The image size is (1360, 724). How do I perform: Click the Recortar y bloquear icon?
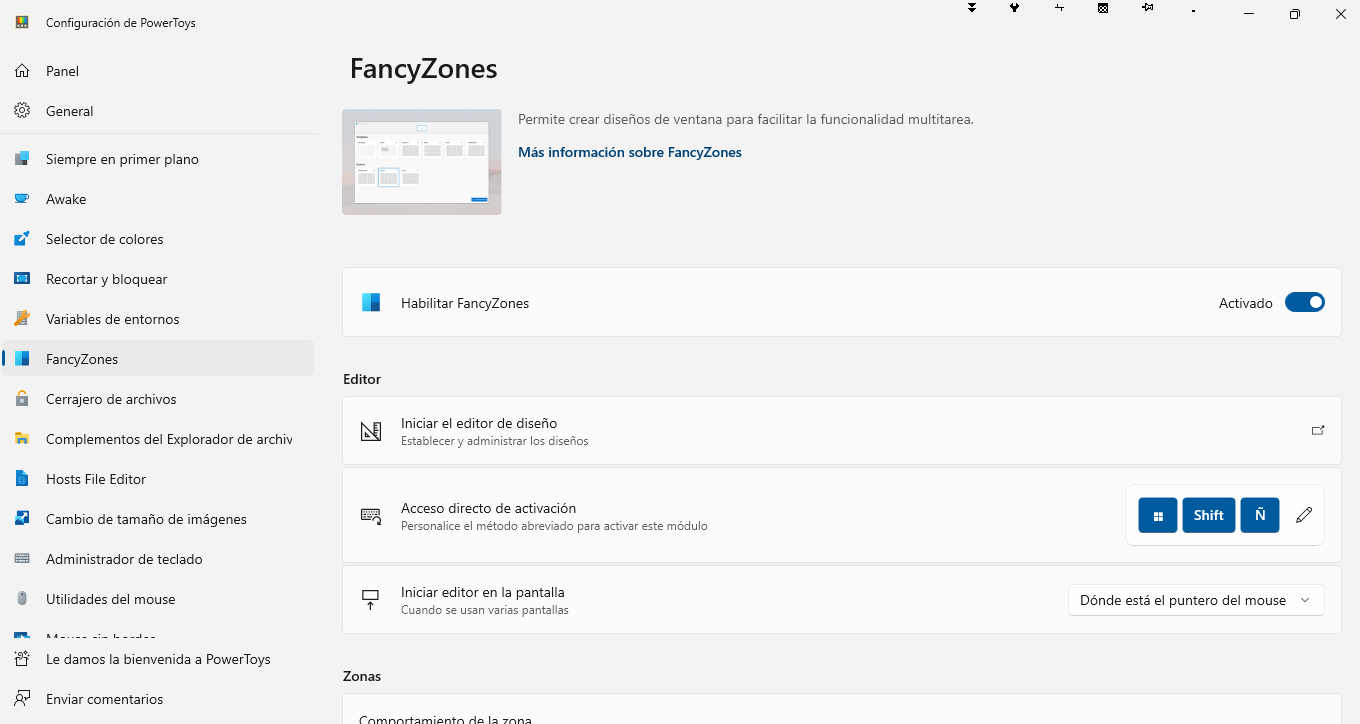(x=22, y=279)
